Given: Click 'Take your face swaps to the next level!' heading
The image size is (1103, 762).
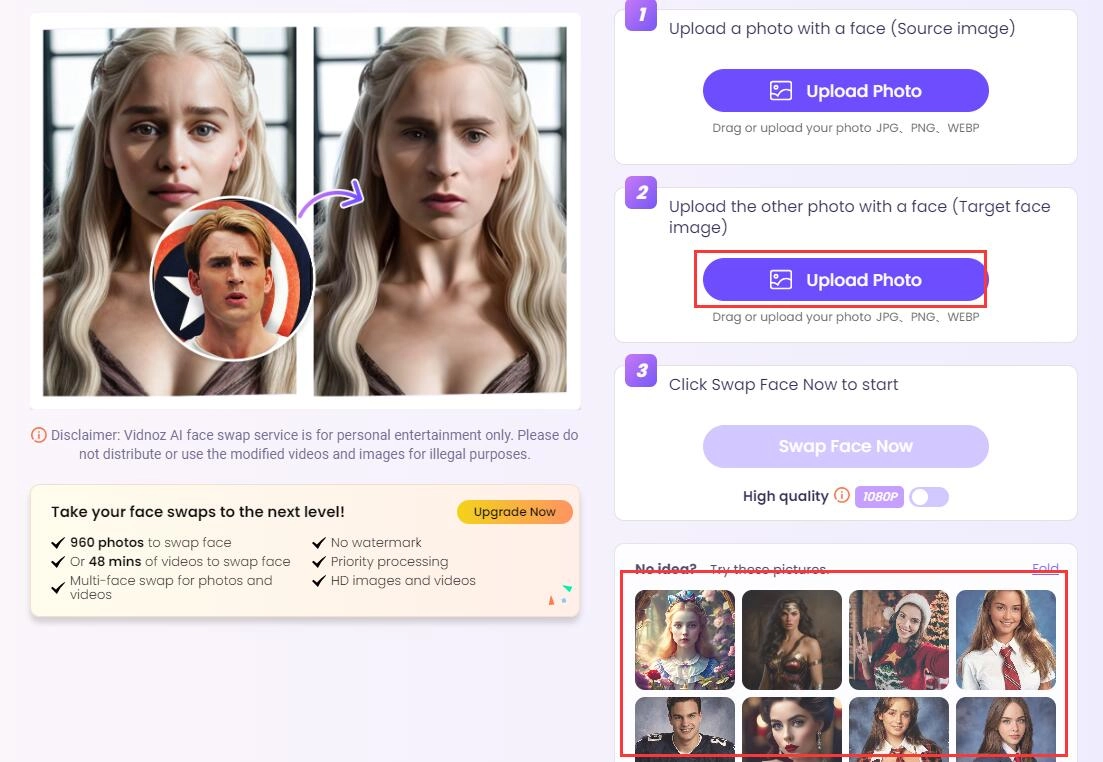Looking at the screenshot, I should point(198,512).
